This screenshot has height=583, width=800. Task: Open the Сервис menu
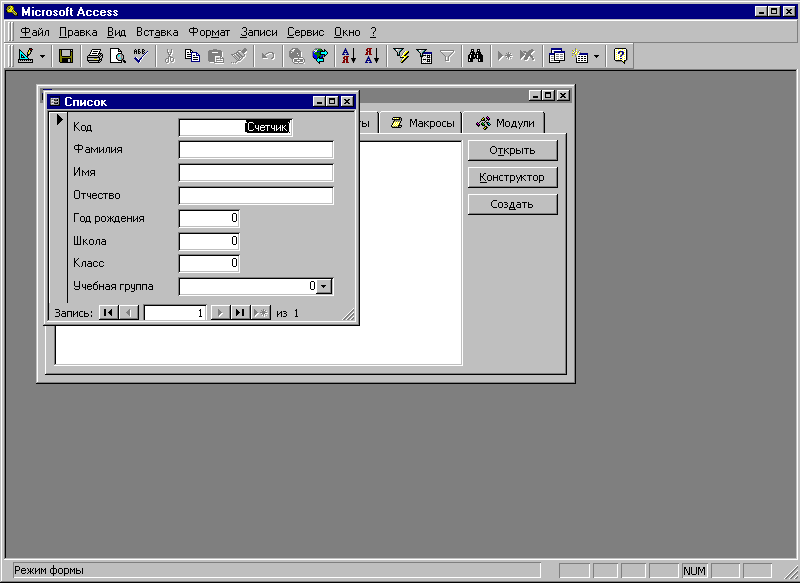click(306, 32)
